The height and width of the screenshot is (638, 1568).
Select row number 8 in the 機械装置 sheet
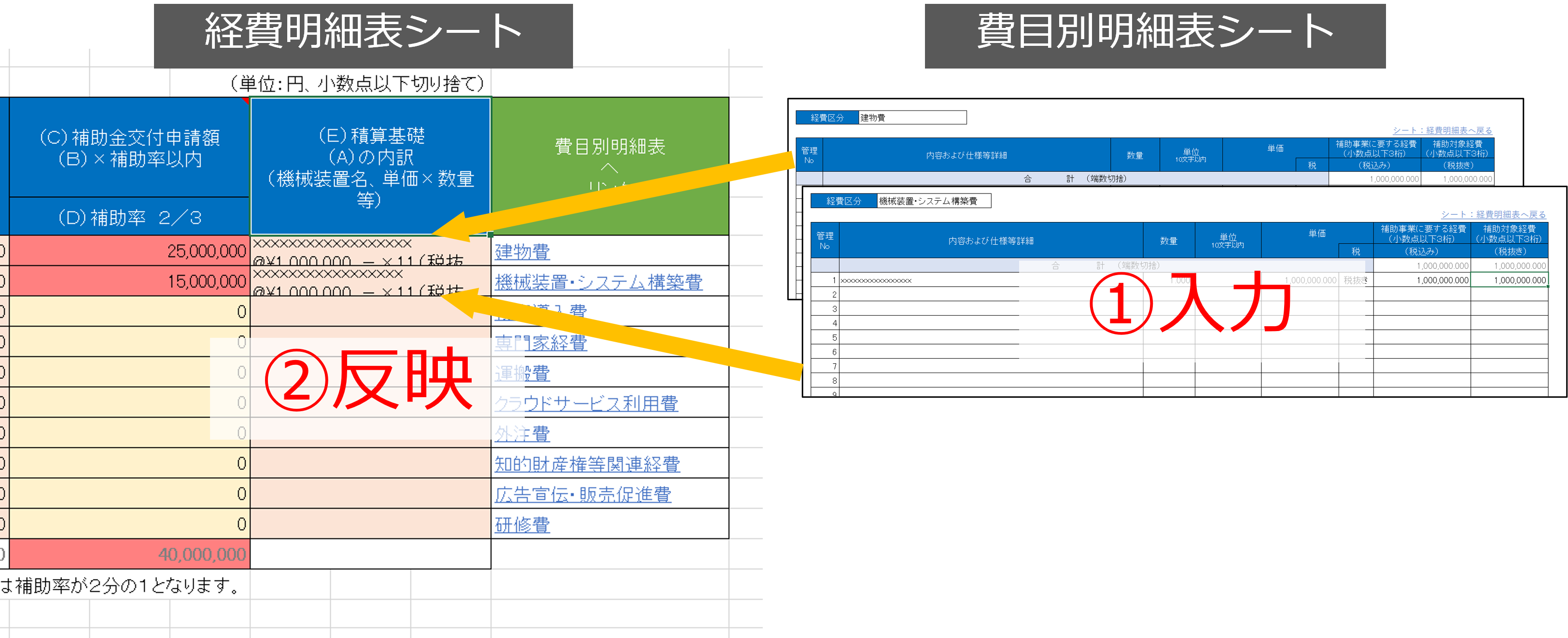(825, 380)
